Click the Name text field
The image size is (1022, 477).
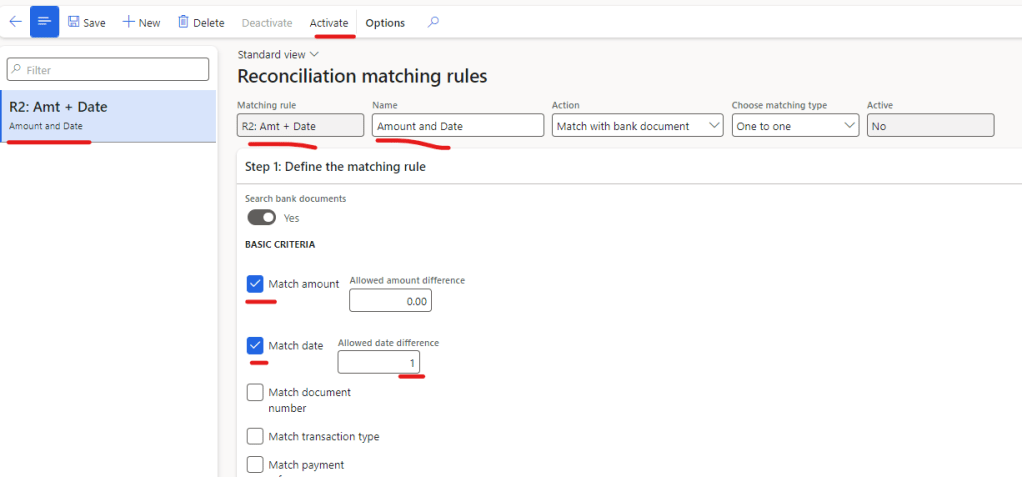tap(457, 126)
